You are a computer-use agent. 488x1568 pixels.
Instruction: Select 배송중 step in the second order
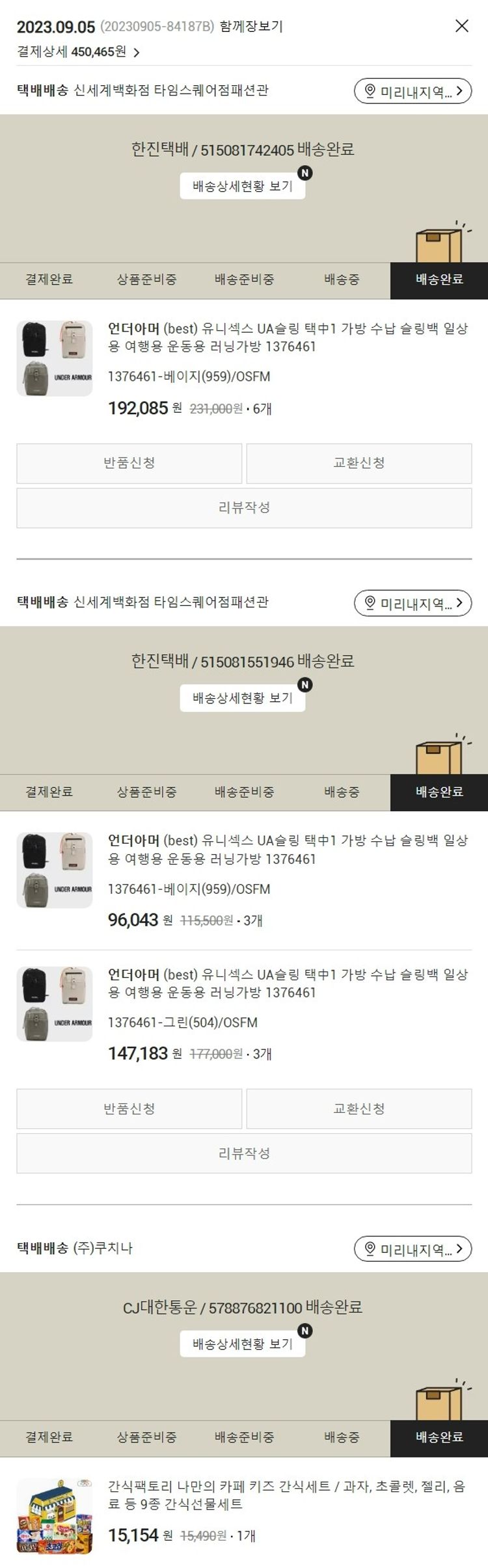click(x=342, y=792)
